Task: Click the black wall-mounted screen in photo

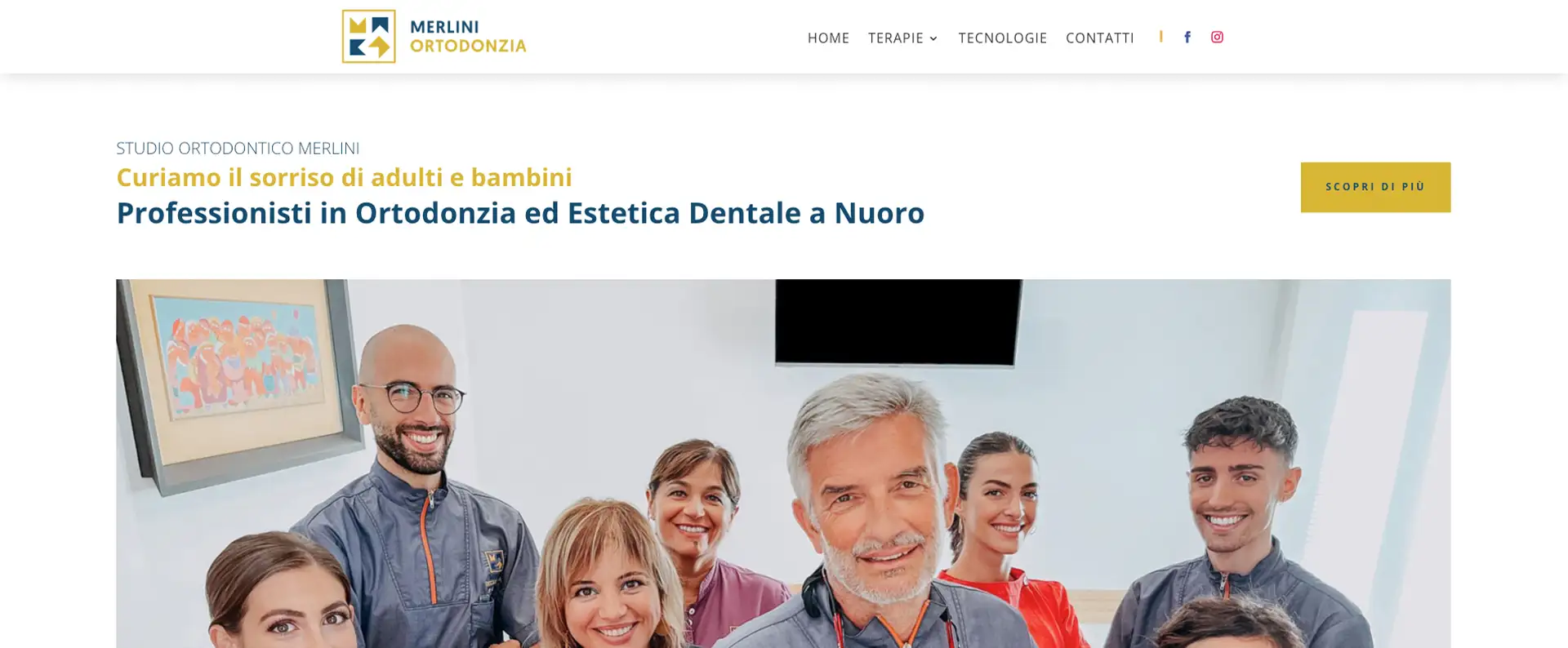Action: pyautogui.click(x=898, y=322)
